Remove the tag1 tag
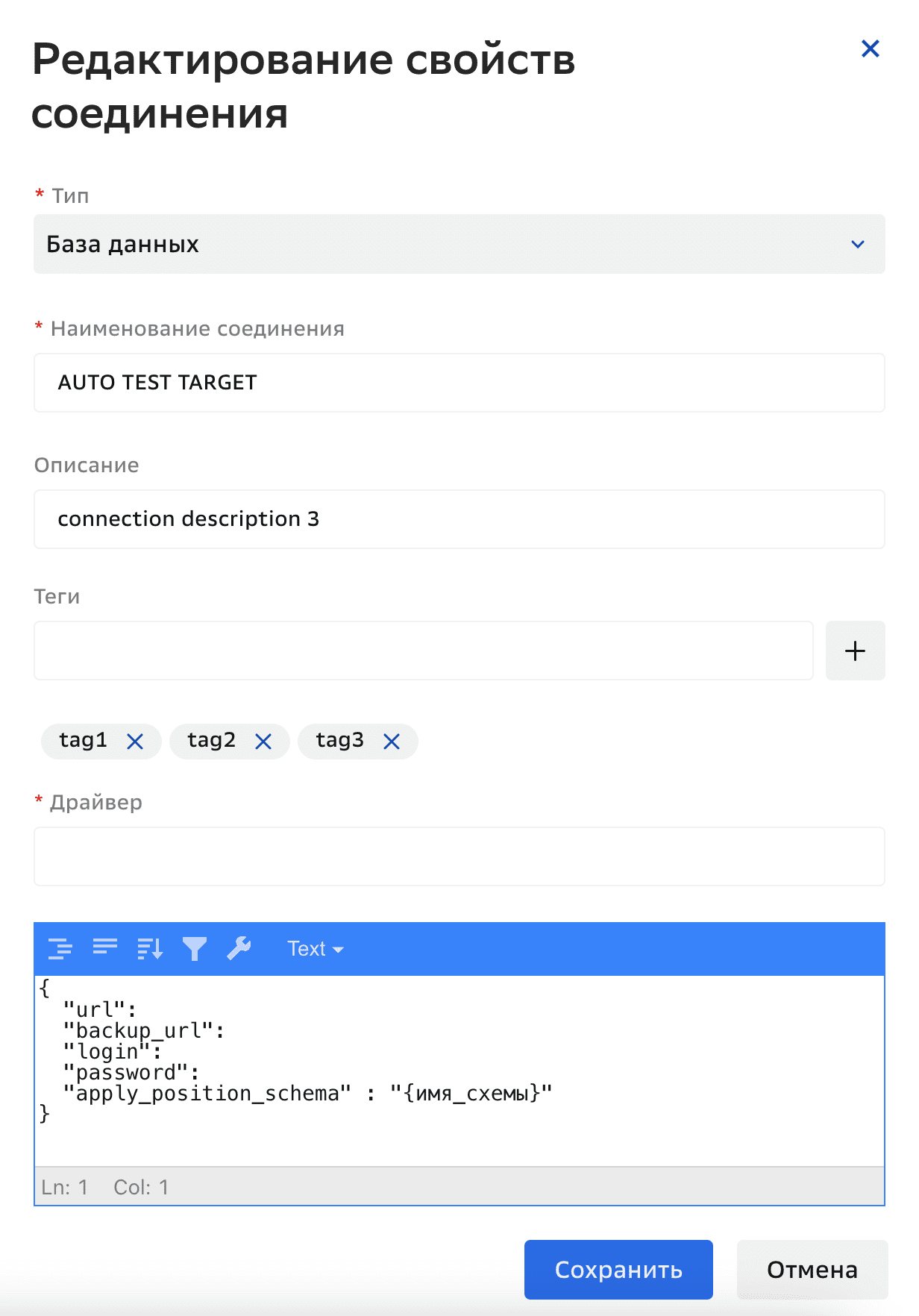 [x=135, y=742]
